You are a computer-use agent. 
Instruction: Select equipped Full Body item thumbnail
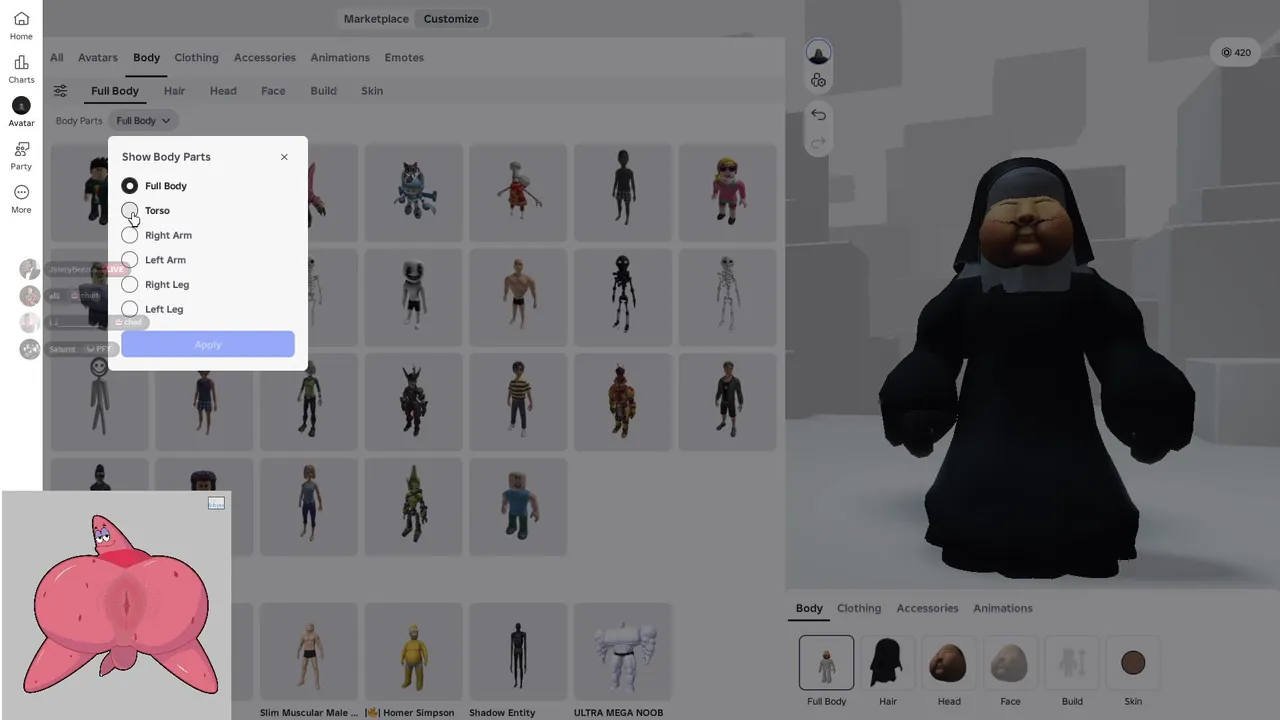[x=826, y=662]
